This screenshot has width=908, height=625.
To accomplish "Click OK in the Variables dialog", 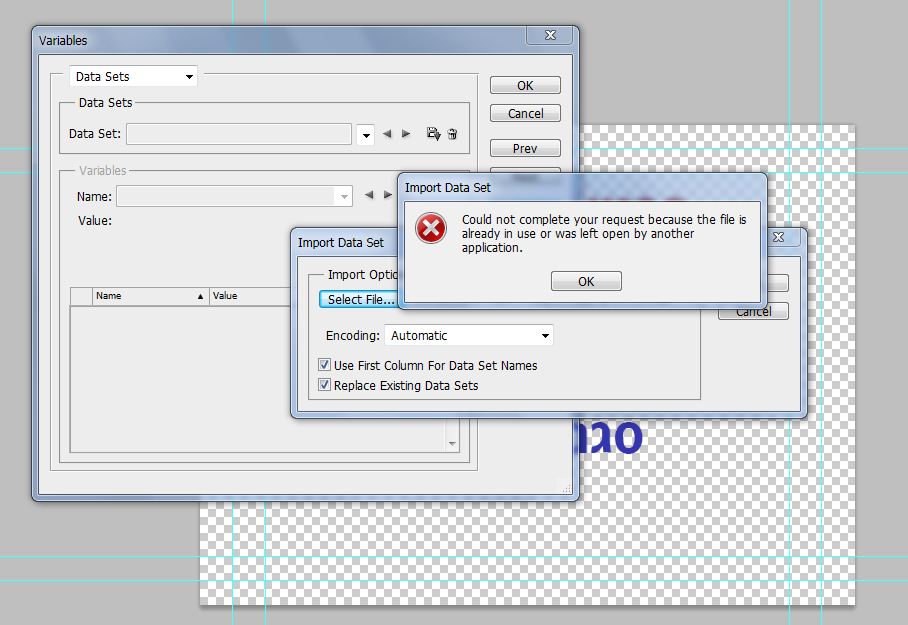I will [x=525, y=85].
